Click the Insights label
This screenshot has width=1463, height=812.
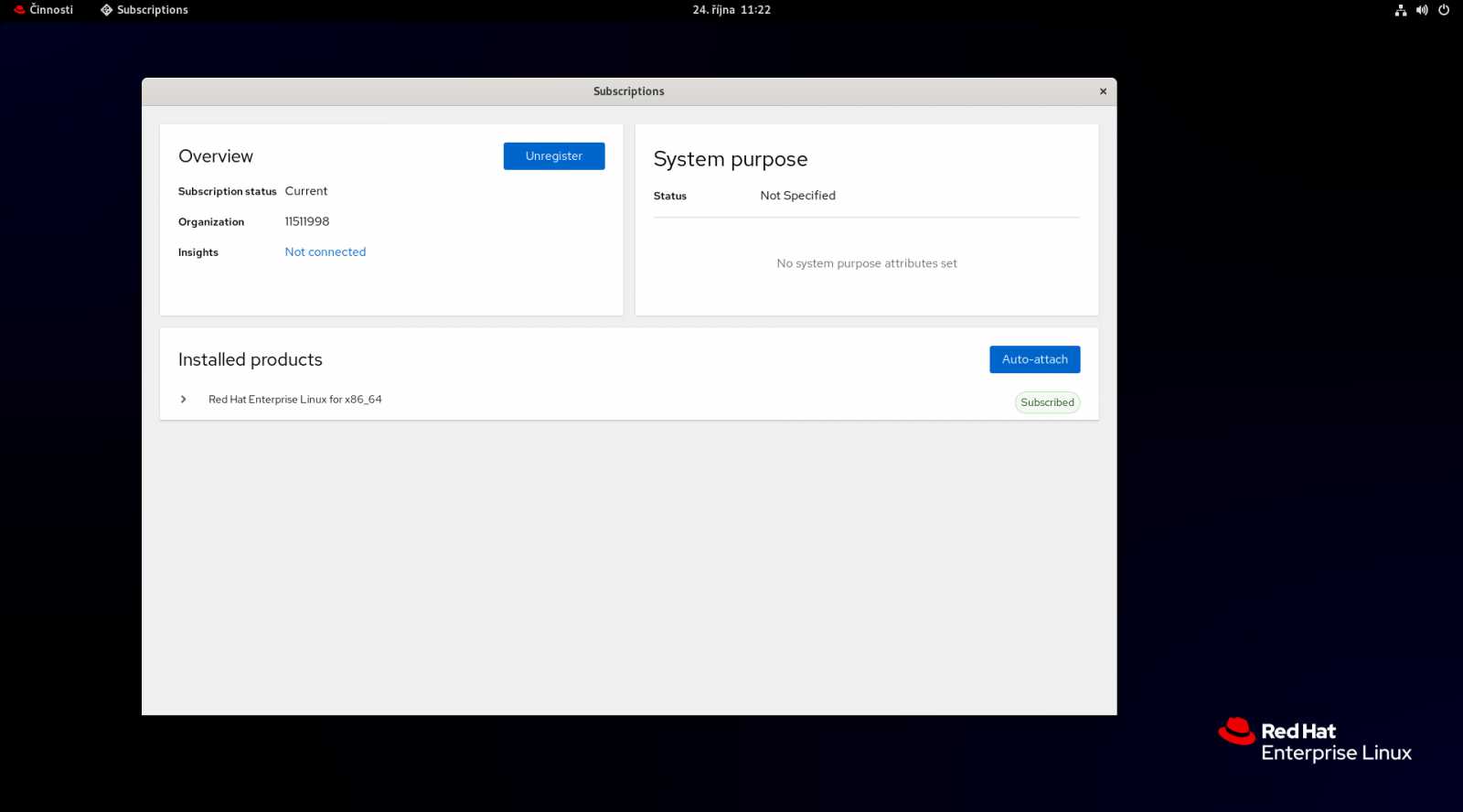point(198,252)
